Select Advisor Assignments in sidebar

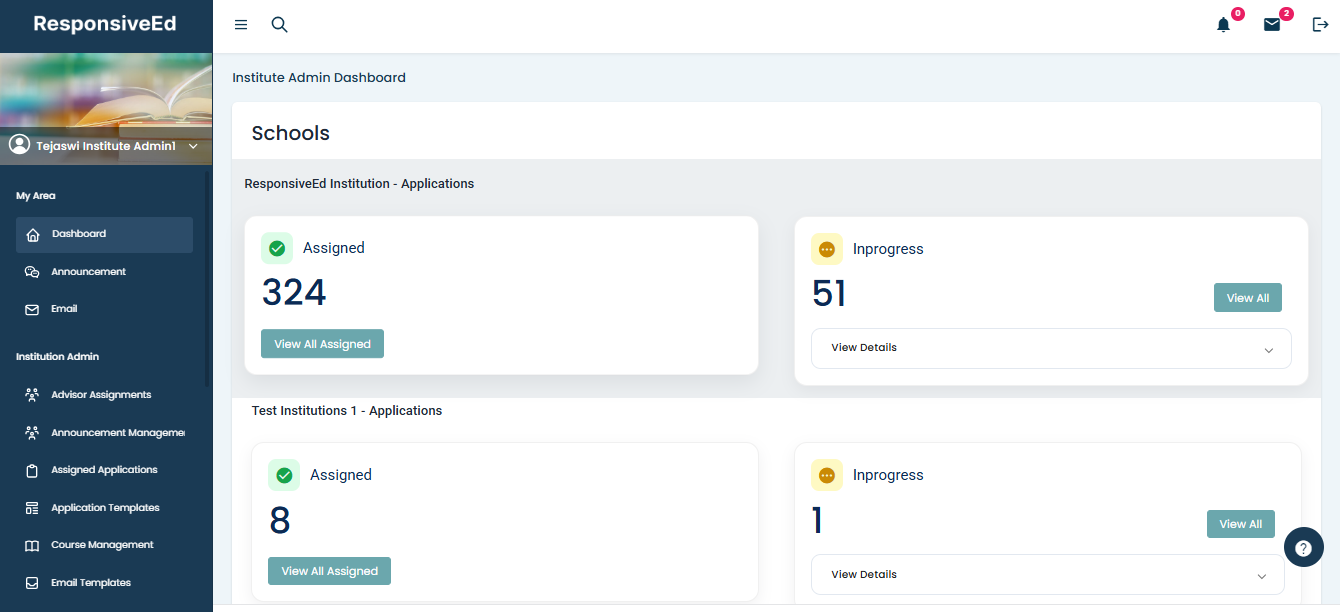[101, 395]
